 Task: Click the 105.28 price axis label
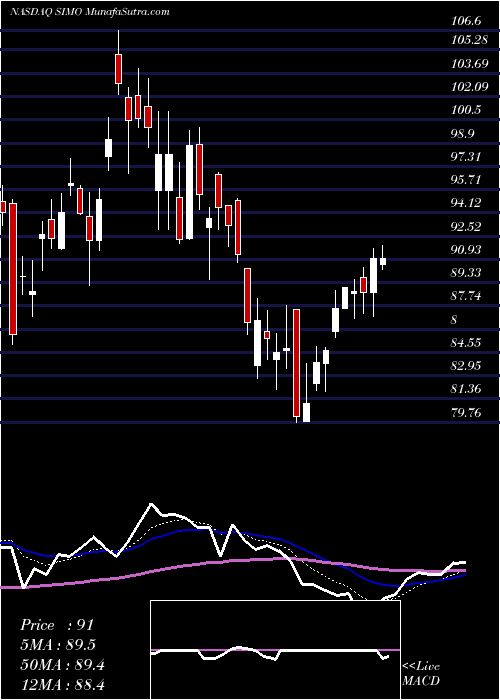click(x=470, y=40)
